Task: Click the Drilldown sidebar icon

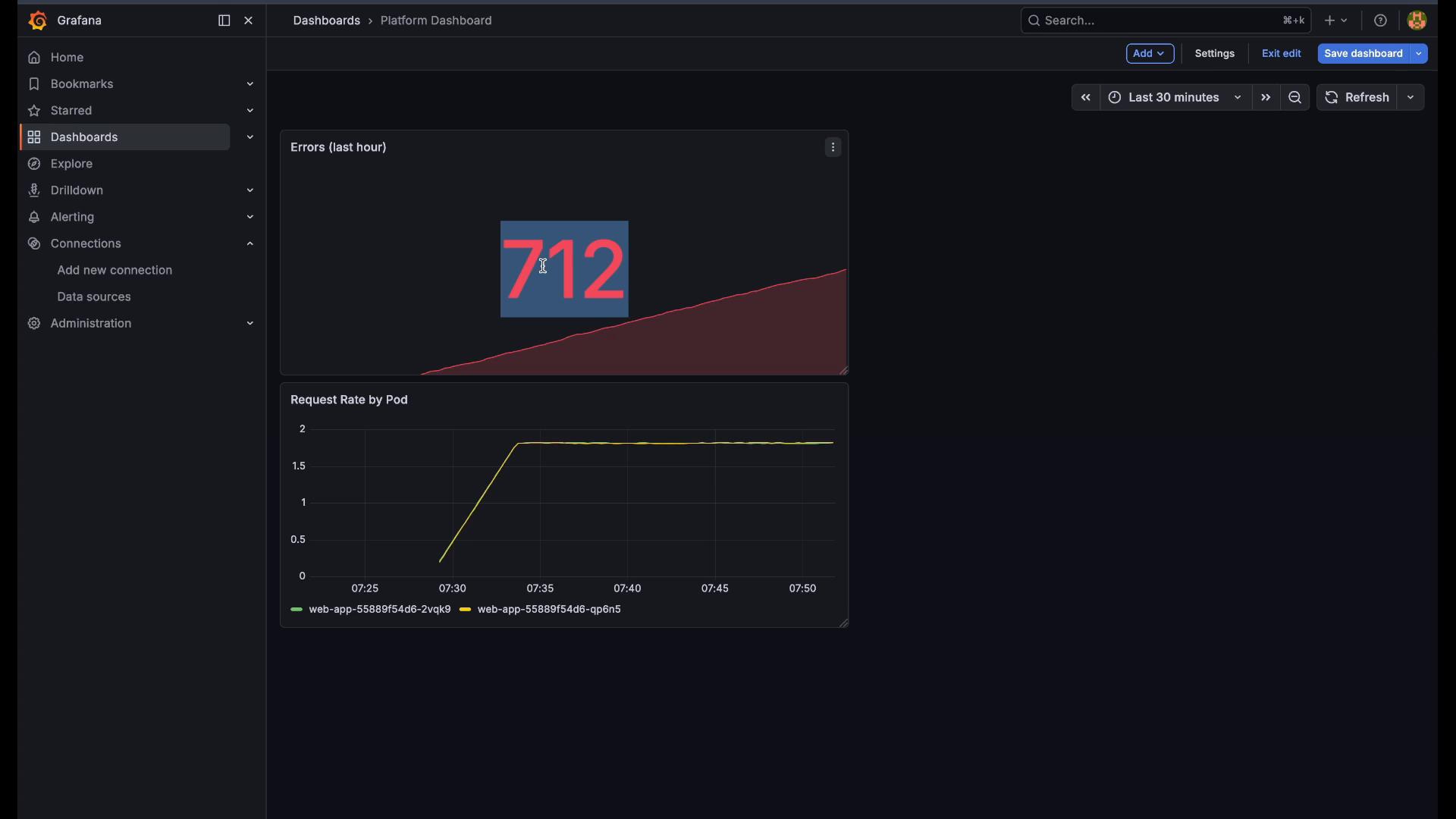Action: coord(34,190)
